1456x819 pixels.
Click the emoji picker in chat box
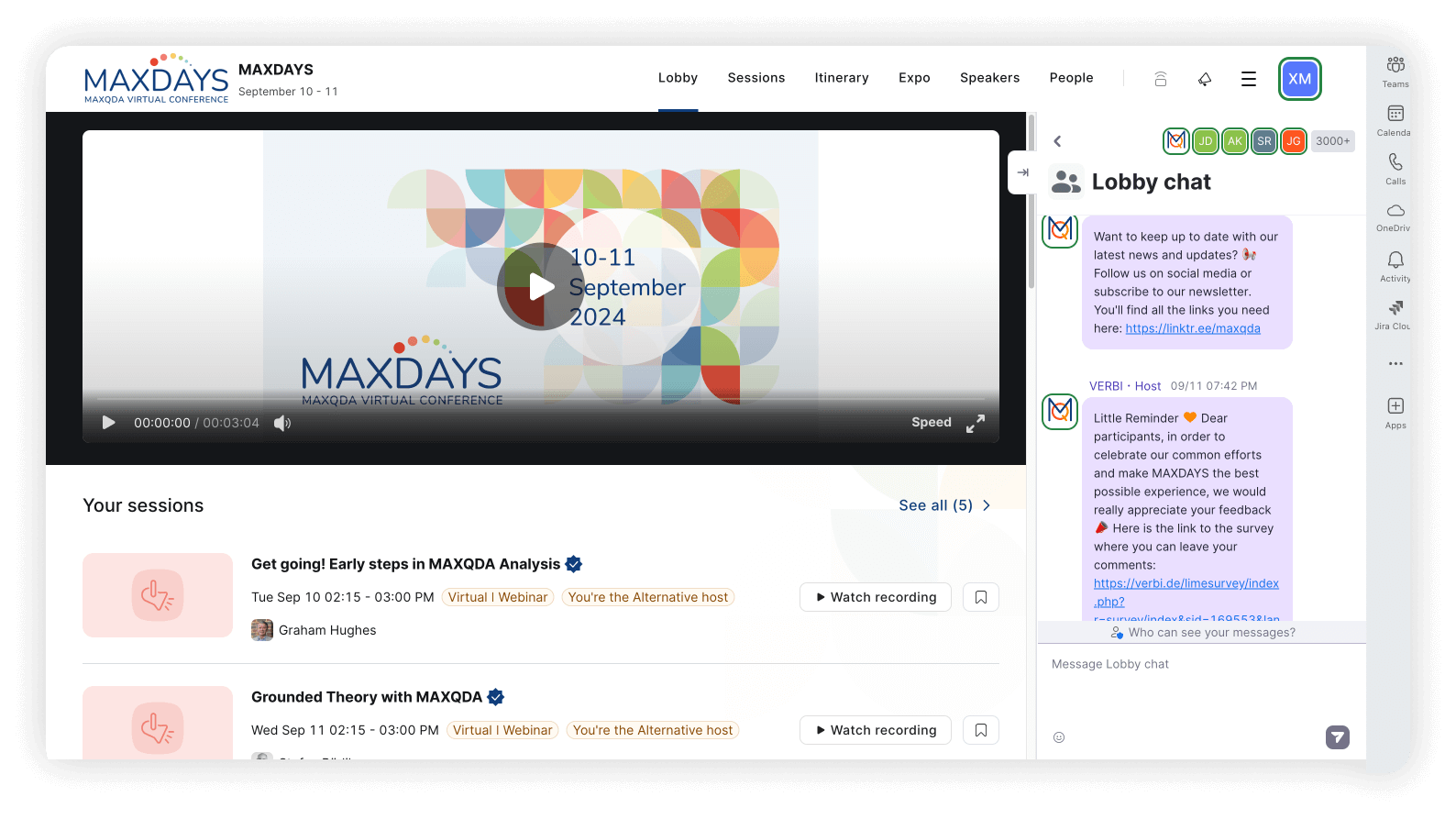pyautogui.click(x=1059, y=737)
